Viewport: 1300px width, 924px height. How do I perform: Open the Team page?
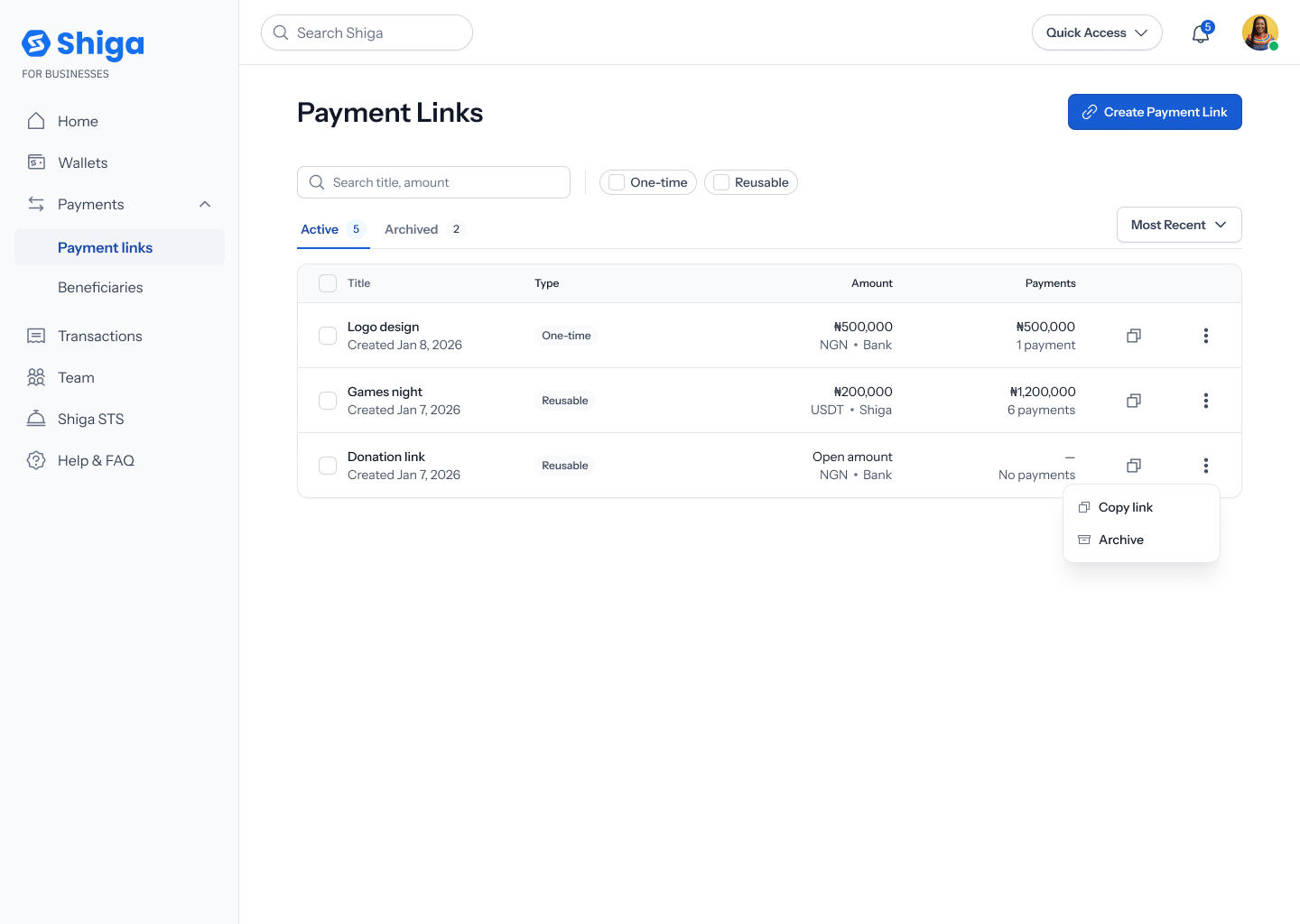(76, 377)
